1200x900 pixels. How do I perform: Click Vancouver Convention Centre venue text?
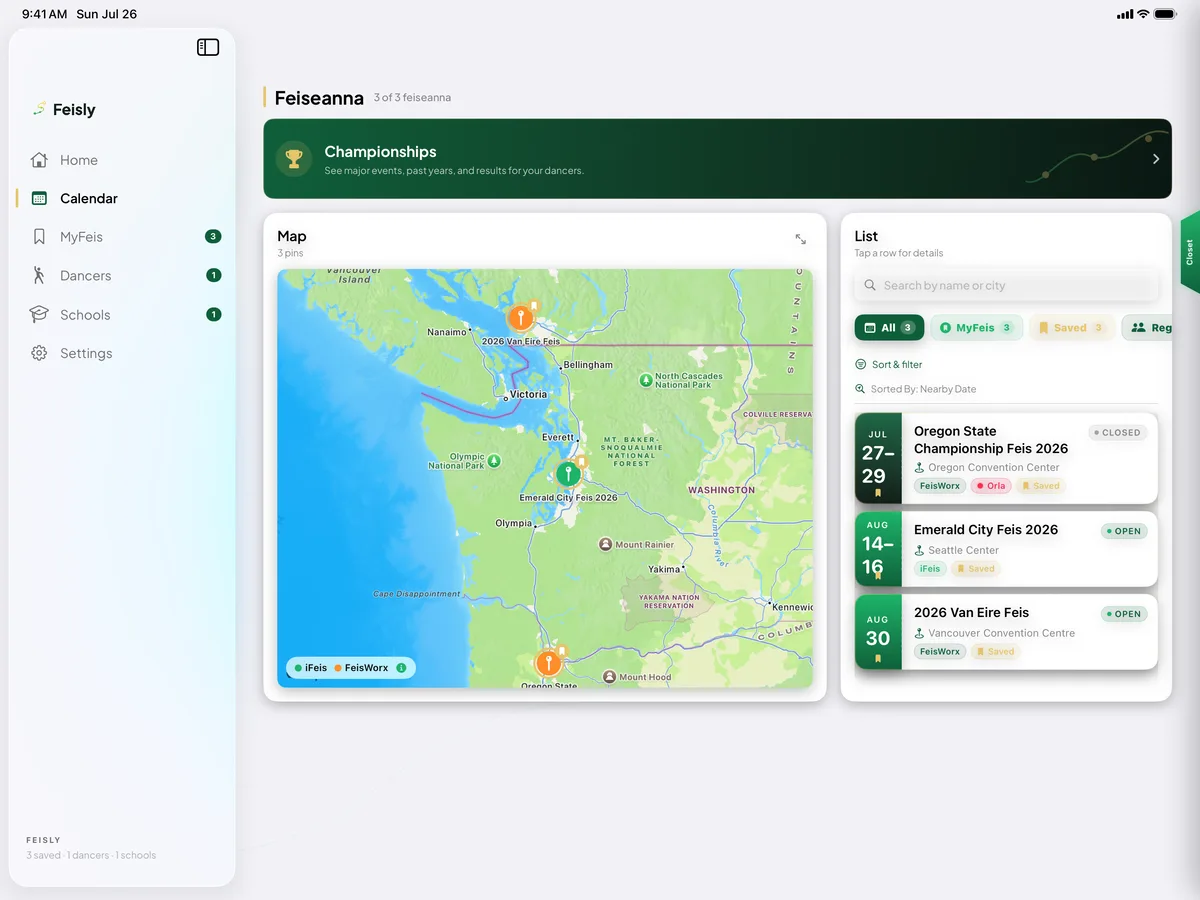coord(1002,633)
